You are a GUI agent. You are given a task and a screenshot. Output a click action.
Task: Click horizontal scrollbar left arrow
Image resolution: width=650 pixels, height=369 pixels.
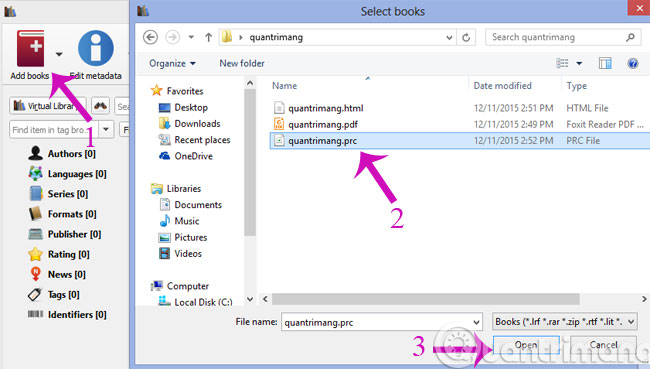pyautogui.click(x=265, y=299)
